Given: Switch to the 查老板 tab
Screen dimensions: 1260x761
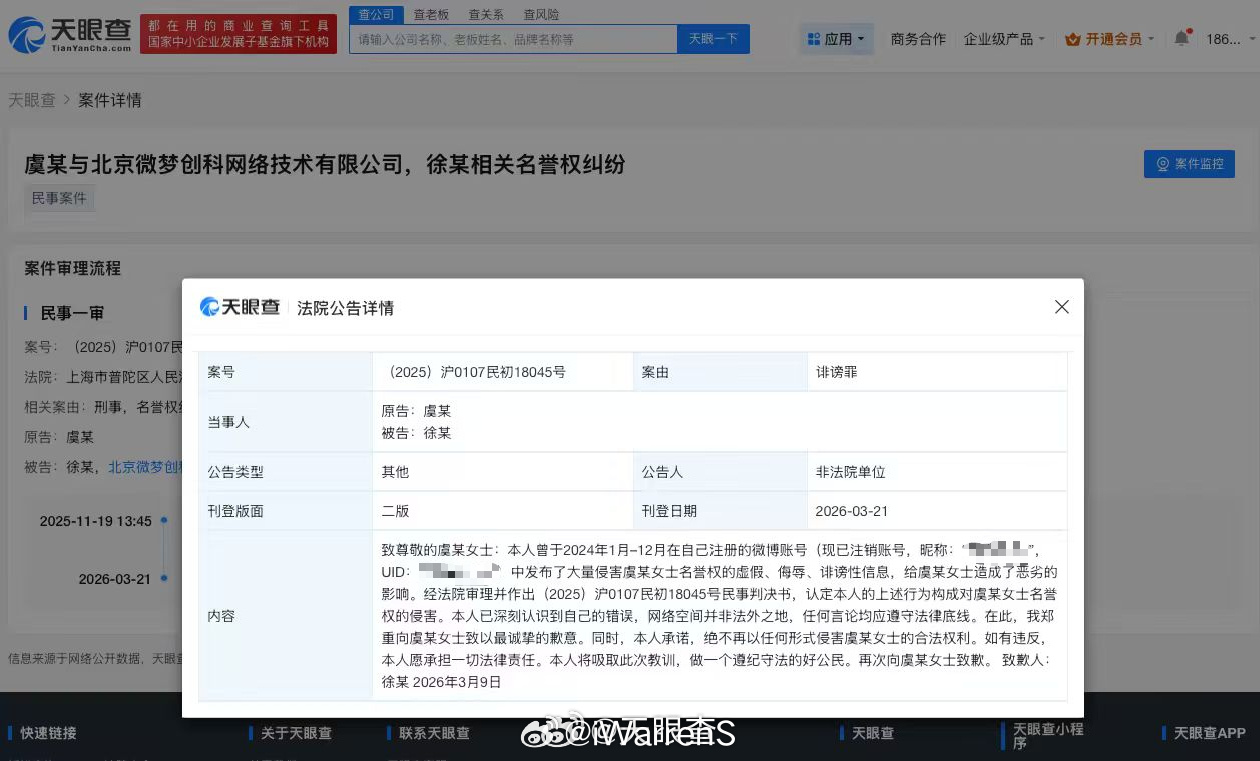Looking at the screenshot, I should pos(430,14).
